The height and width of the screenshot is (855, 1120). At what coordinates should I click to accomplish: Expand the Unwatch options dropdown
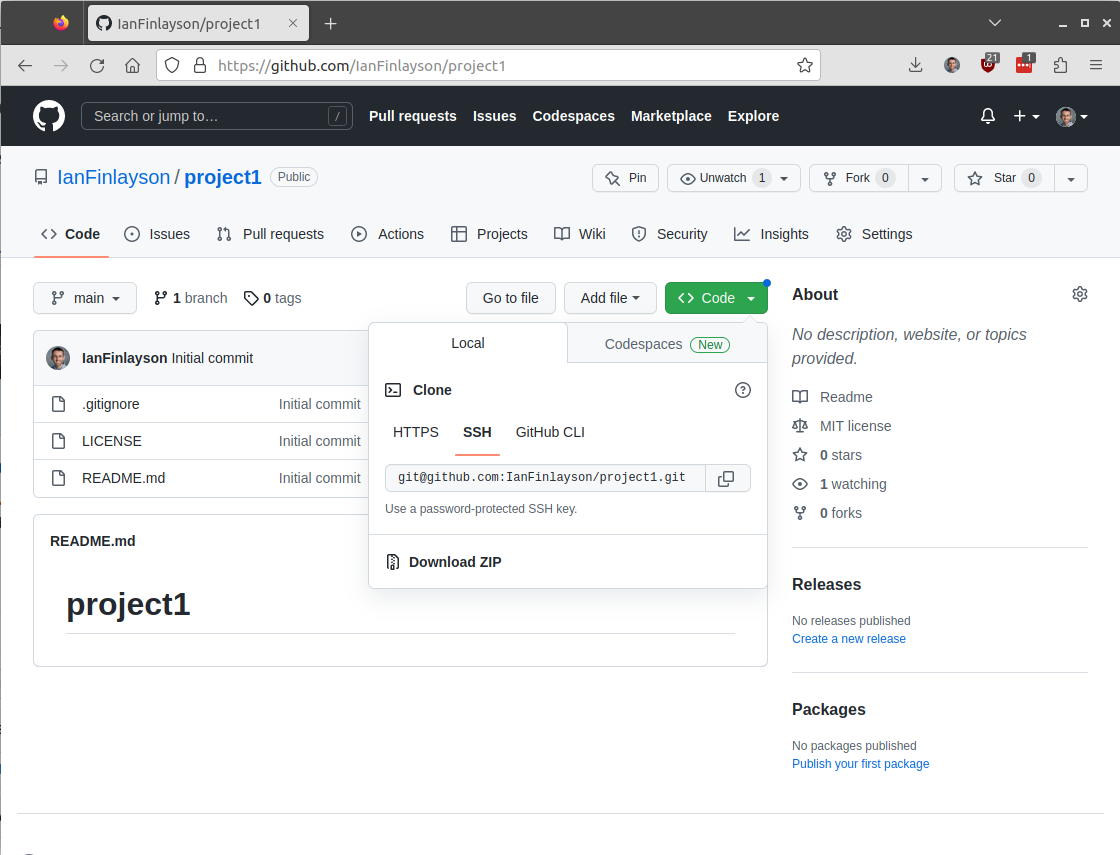784,178
